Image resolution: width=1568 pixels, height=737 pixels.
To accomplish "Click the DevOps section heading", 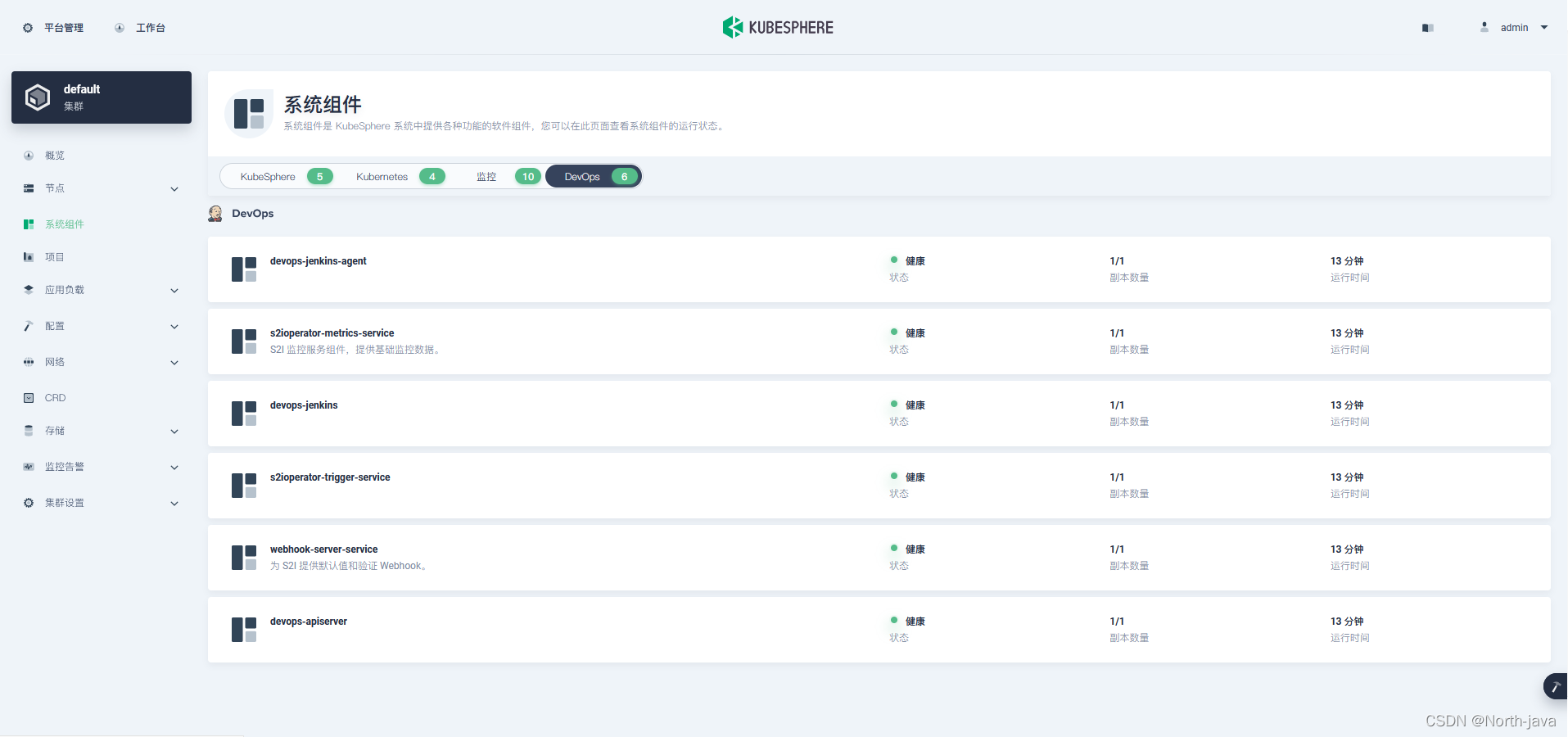I will point(253,214).
